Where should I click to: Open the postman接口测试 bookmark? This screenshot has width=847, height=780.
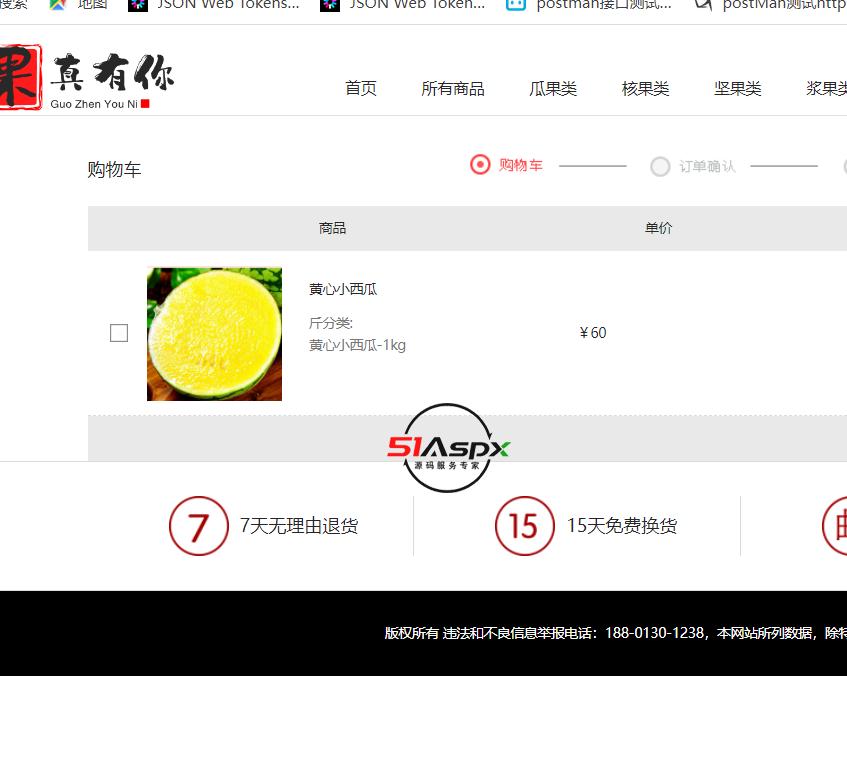coord(589,4)
